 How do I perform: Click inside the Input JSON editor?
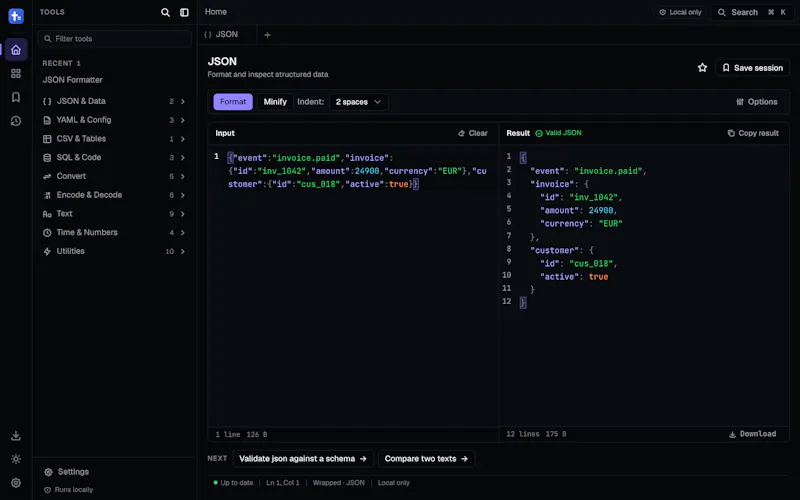click(353, 286)
